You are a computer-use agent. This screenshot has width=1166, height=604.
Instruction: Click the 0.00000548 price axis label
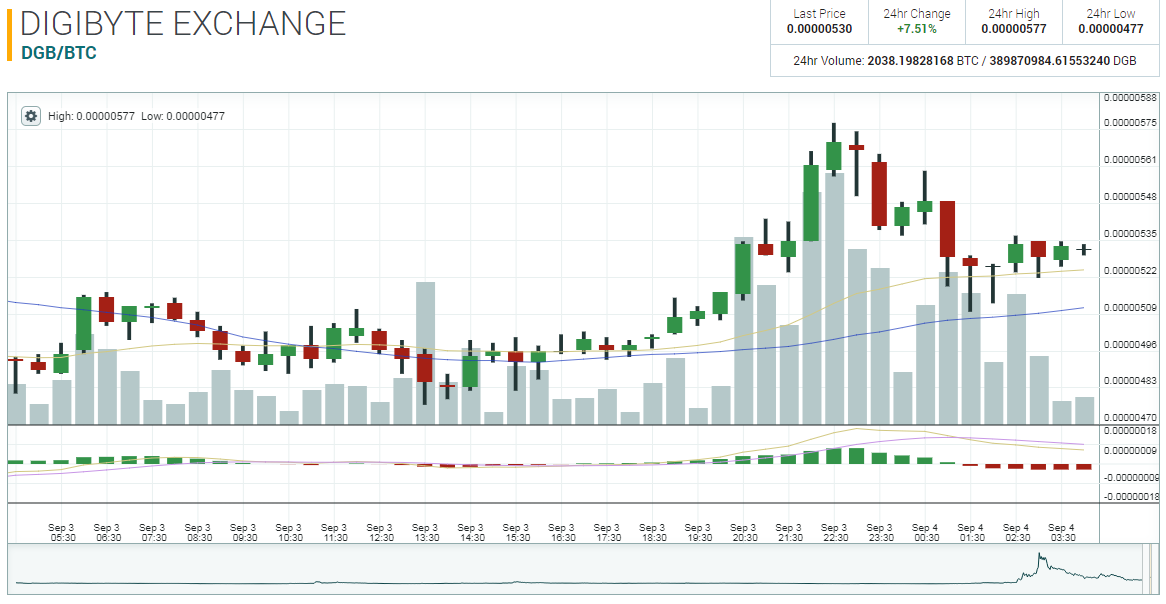[x=1130, y=197]
